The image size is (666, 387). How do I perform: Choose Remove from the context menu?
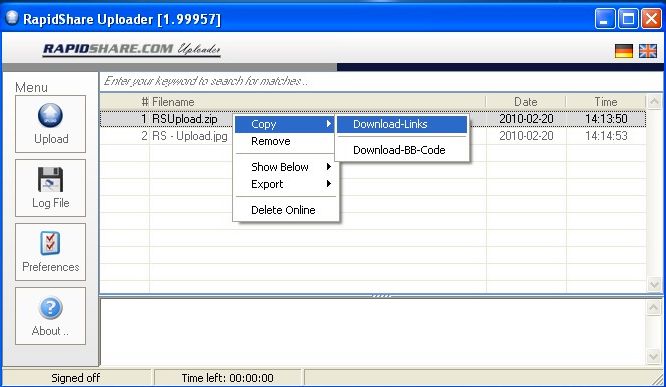[285, 141]
